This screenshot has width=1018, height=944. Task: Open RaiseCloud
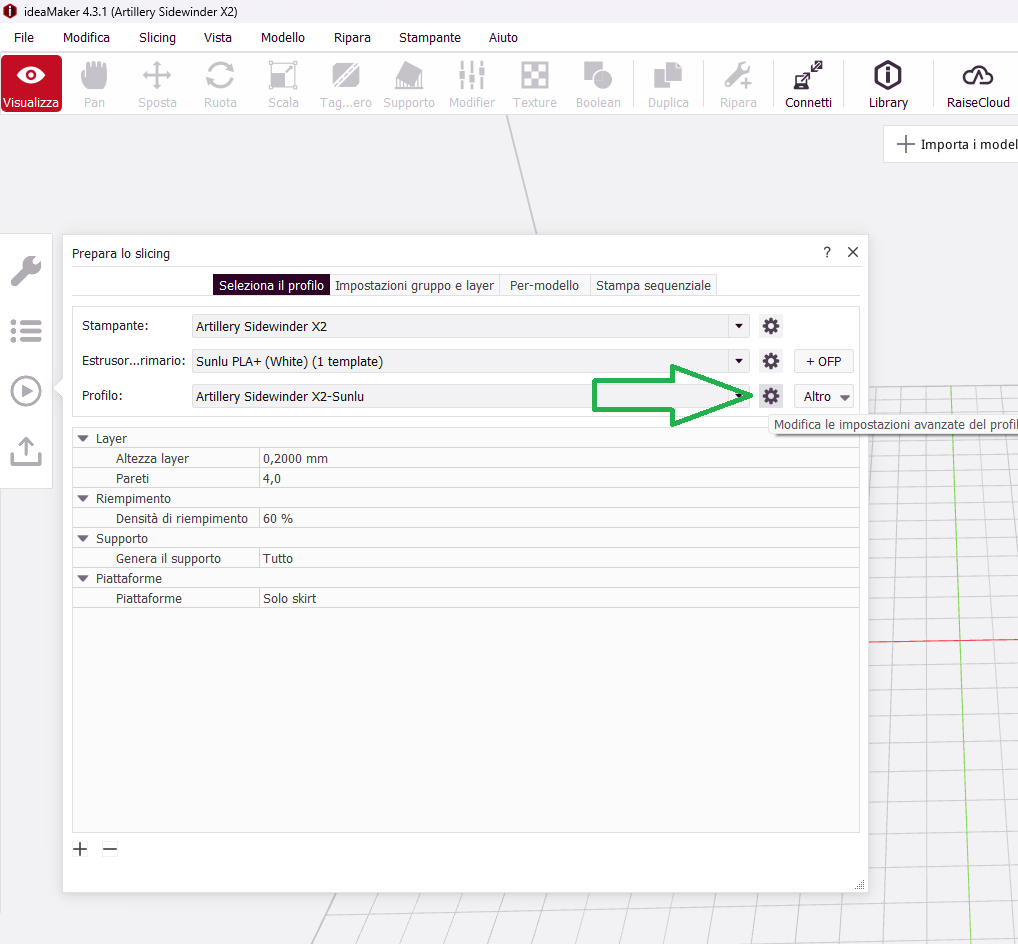click(x=978, y=84)
